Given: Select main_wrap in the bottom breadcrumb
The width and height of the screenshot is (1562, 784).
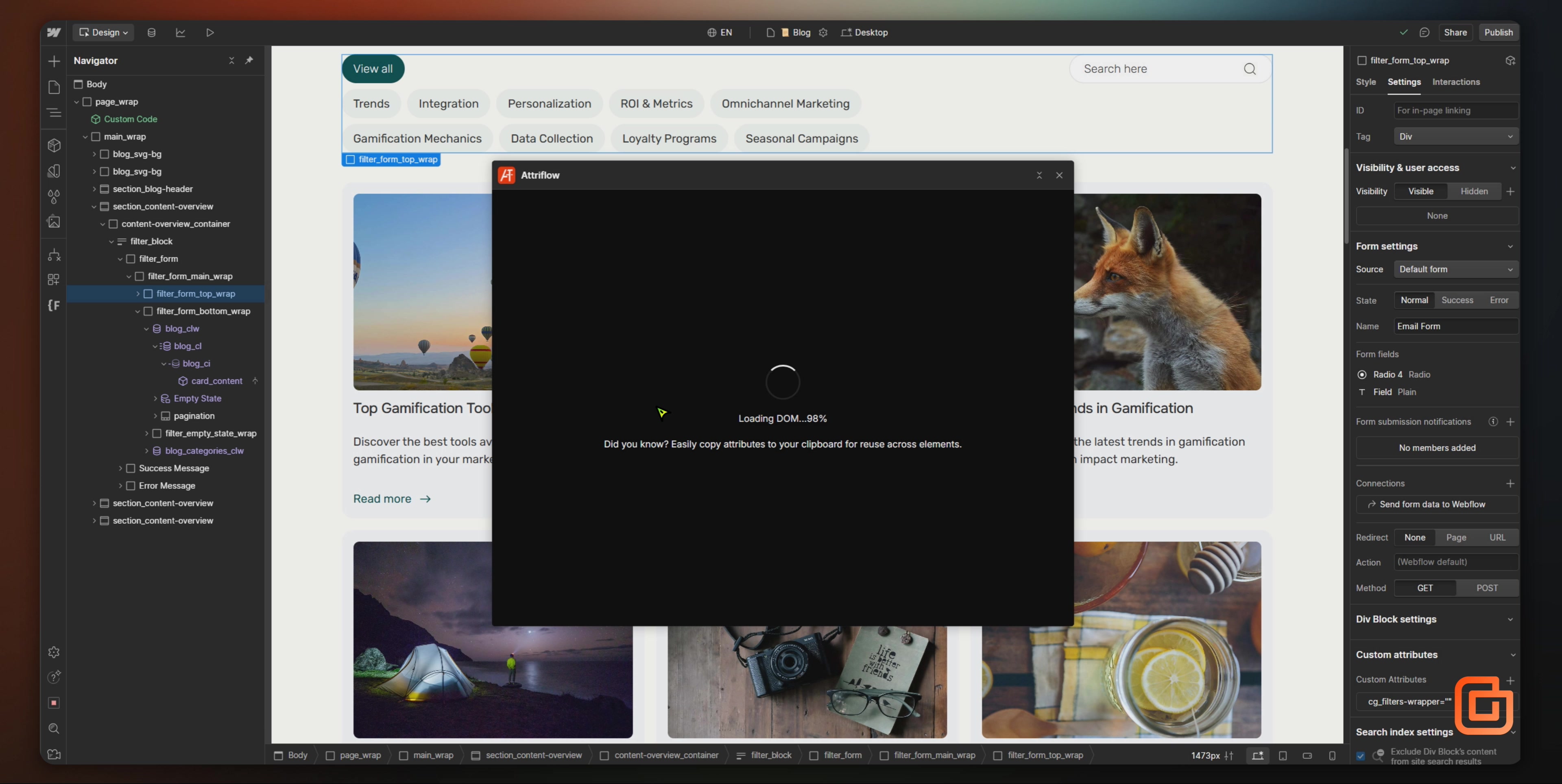Looking at the screenshot, I should [426, 756].
